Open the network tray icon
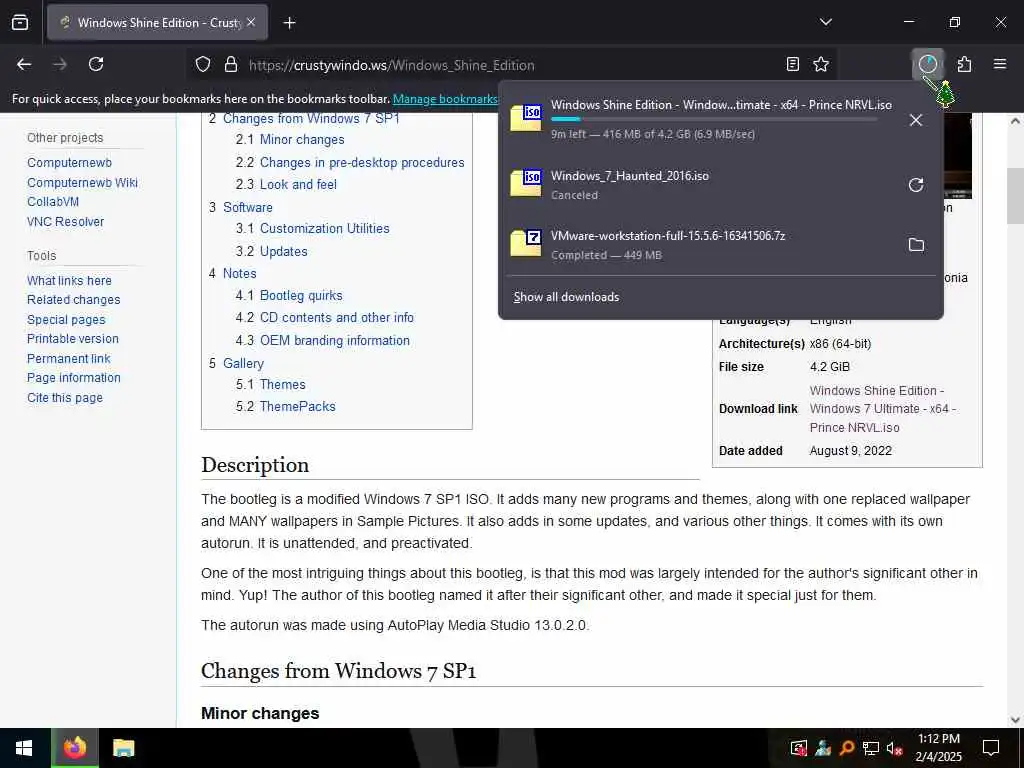The image size is (1024, 768). pyautogui.click(x=871, y=748)
